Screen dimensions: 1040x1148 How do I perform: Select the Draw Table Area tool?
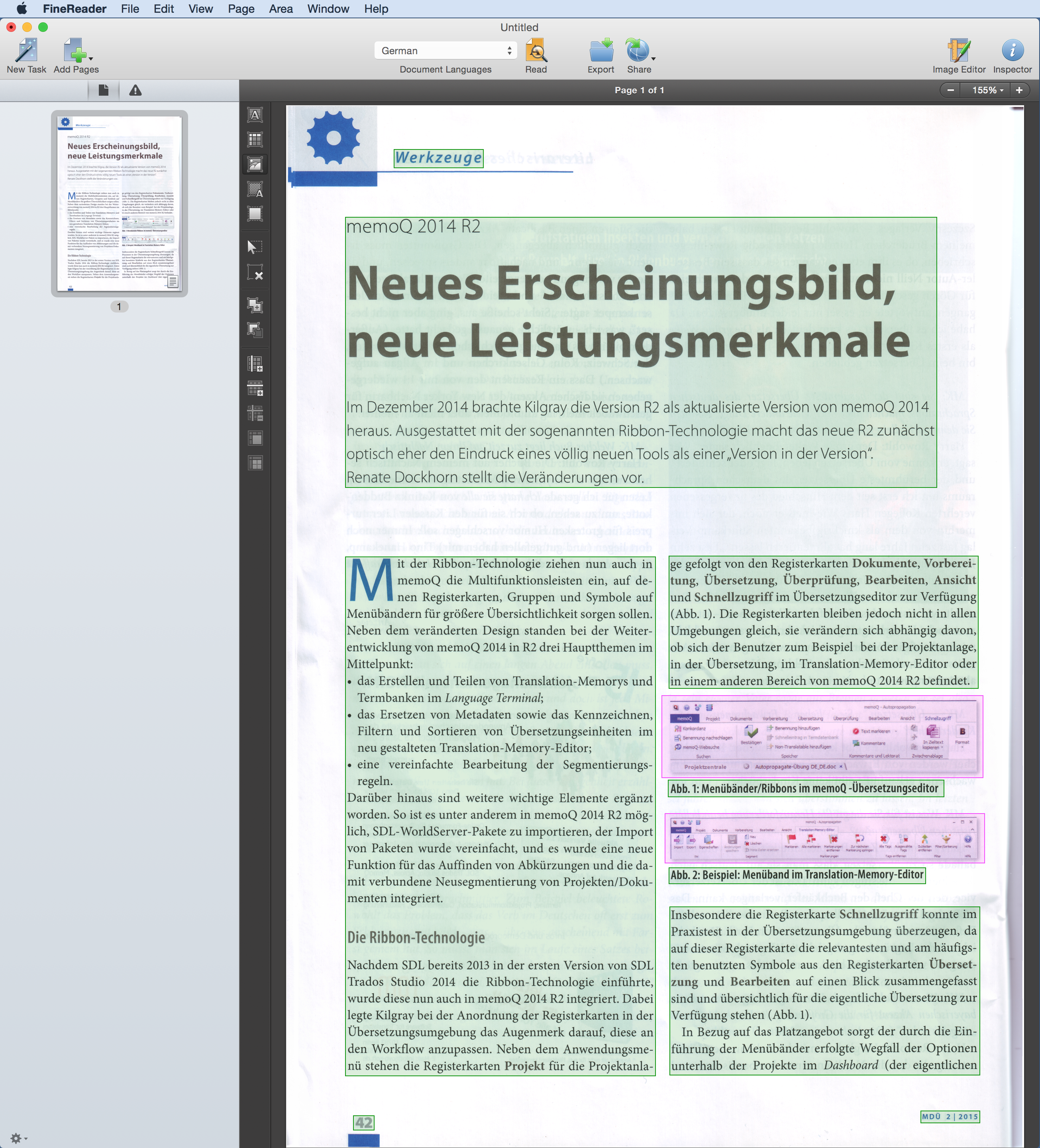(255, 140)
